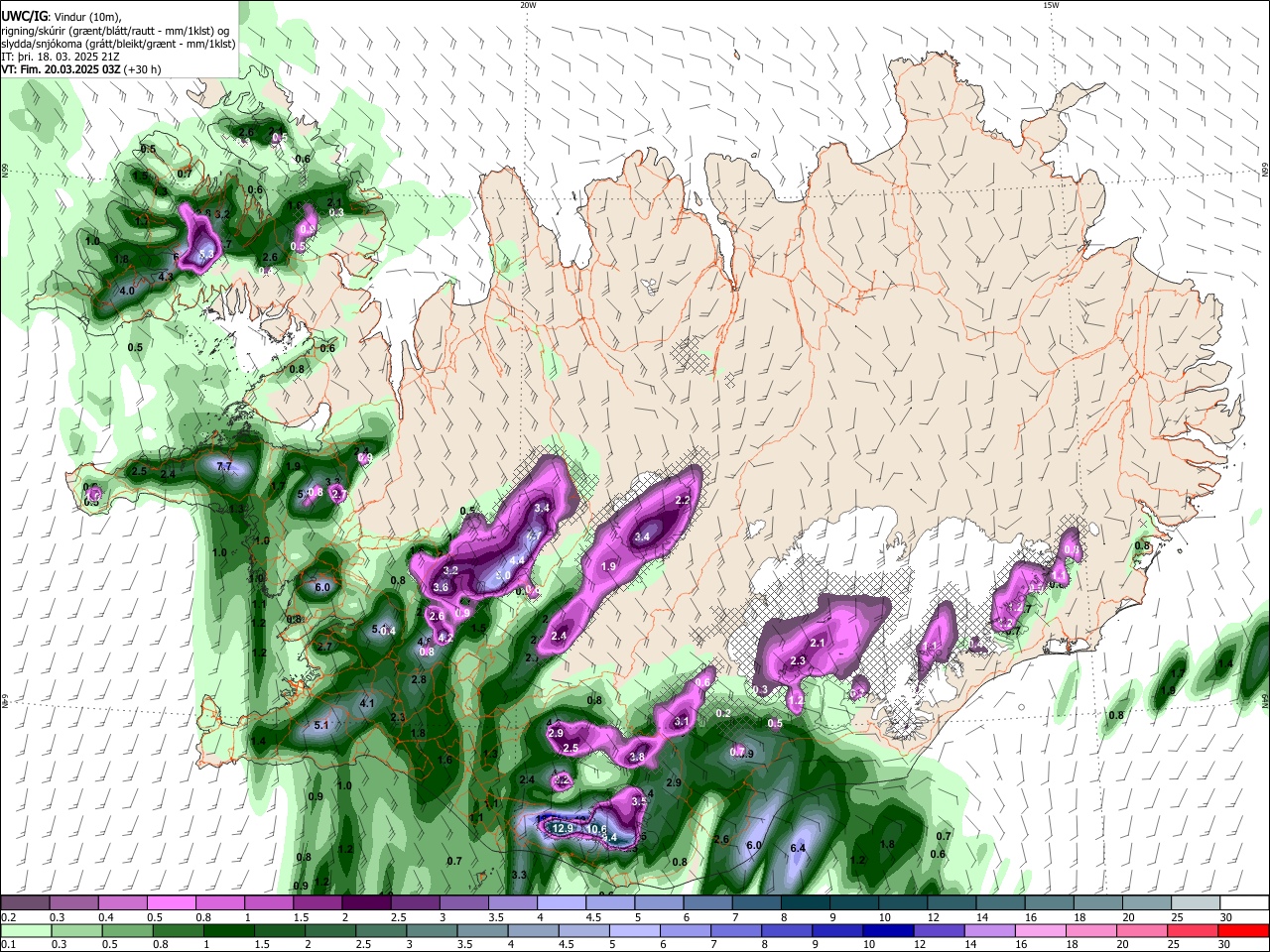Click the 1.9 value inside the purple band
The height and width of the screenshot is (952, 1270).
coord(609,566)
